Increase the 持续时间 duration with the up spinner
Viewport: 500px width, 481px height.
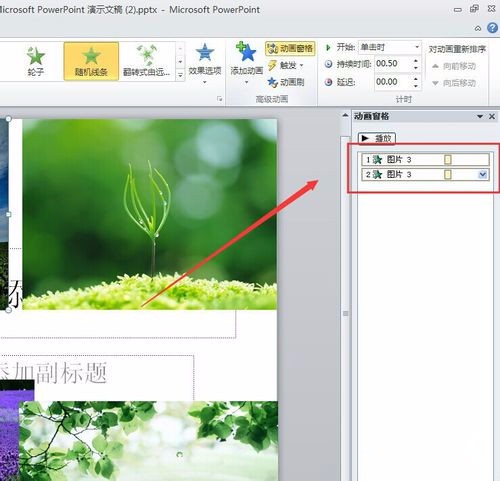point(416,61)
